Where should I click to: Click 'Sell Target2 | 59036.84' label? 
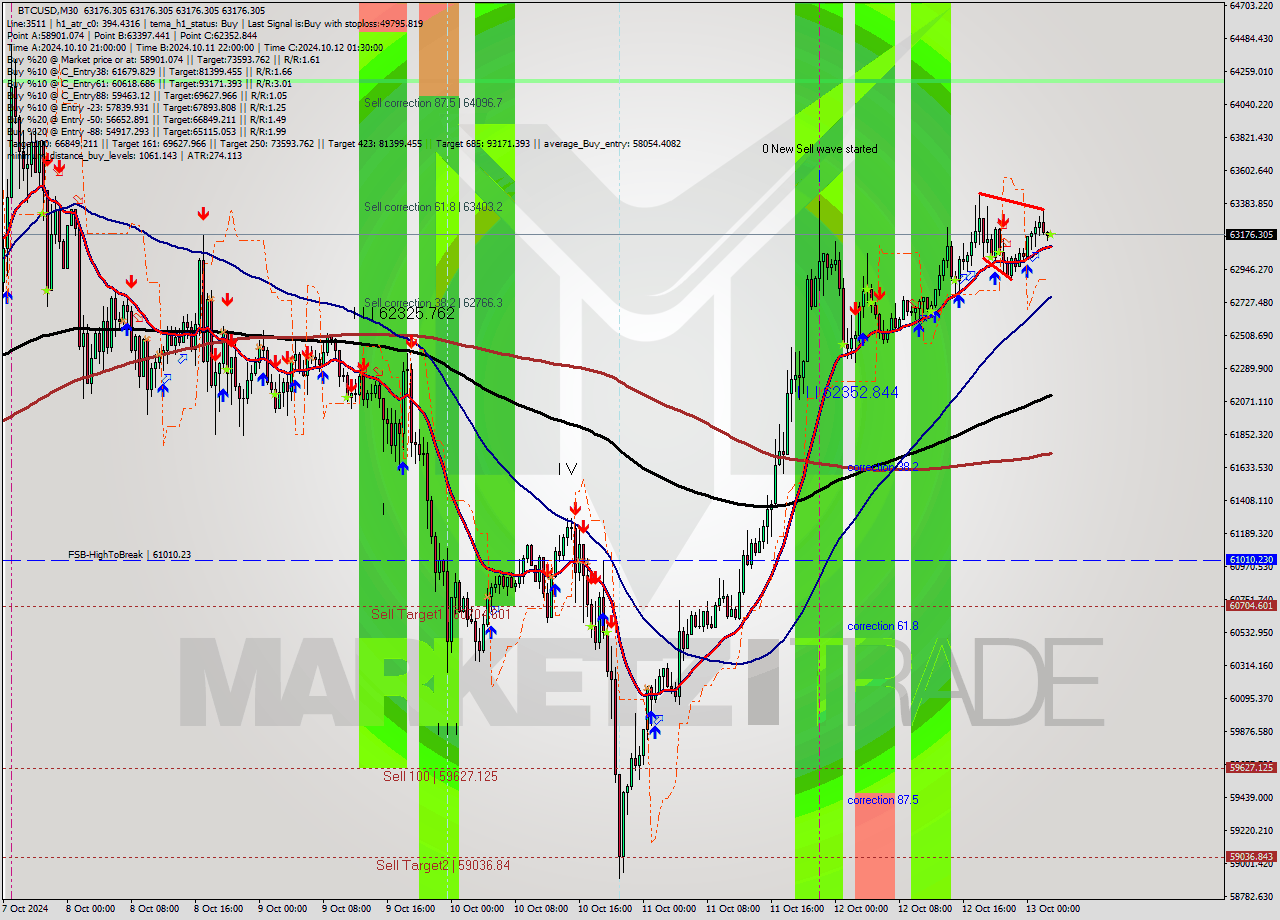click(443, 865)
